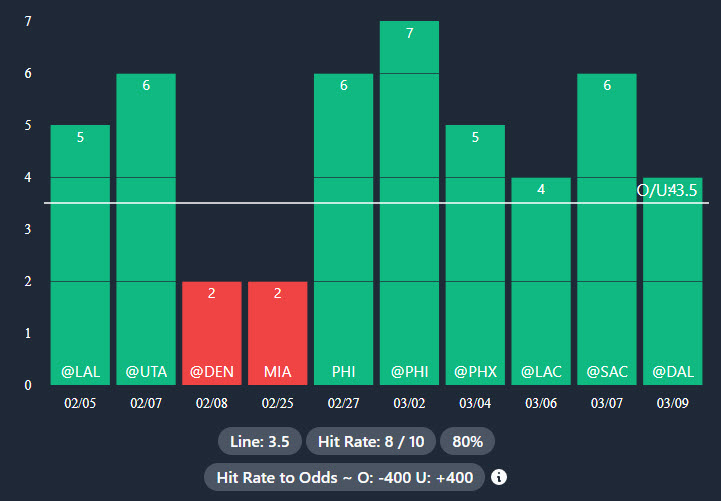The width and height of the screenshot is (721, 501).
Task: Click the 02/05 date label
Action: point(80,403)
